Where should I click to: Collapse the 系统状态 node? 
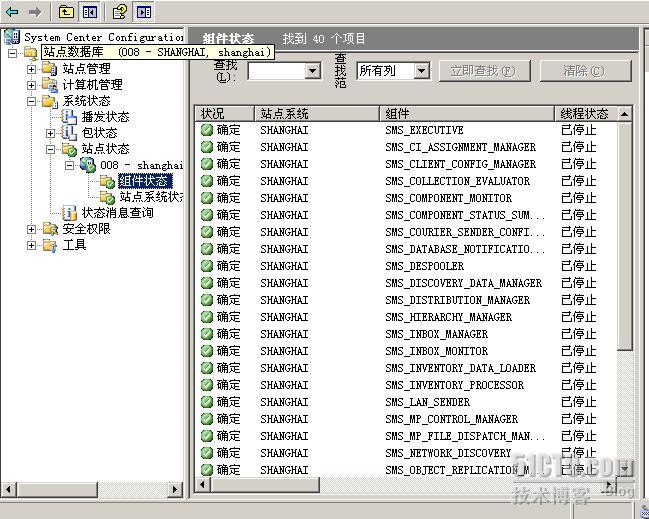pos(31,101)
